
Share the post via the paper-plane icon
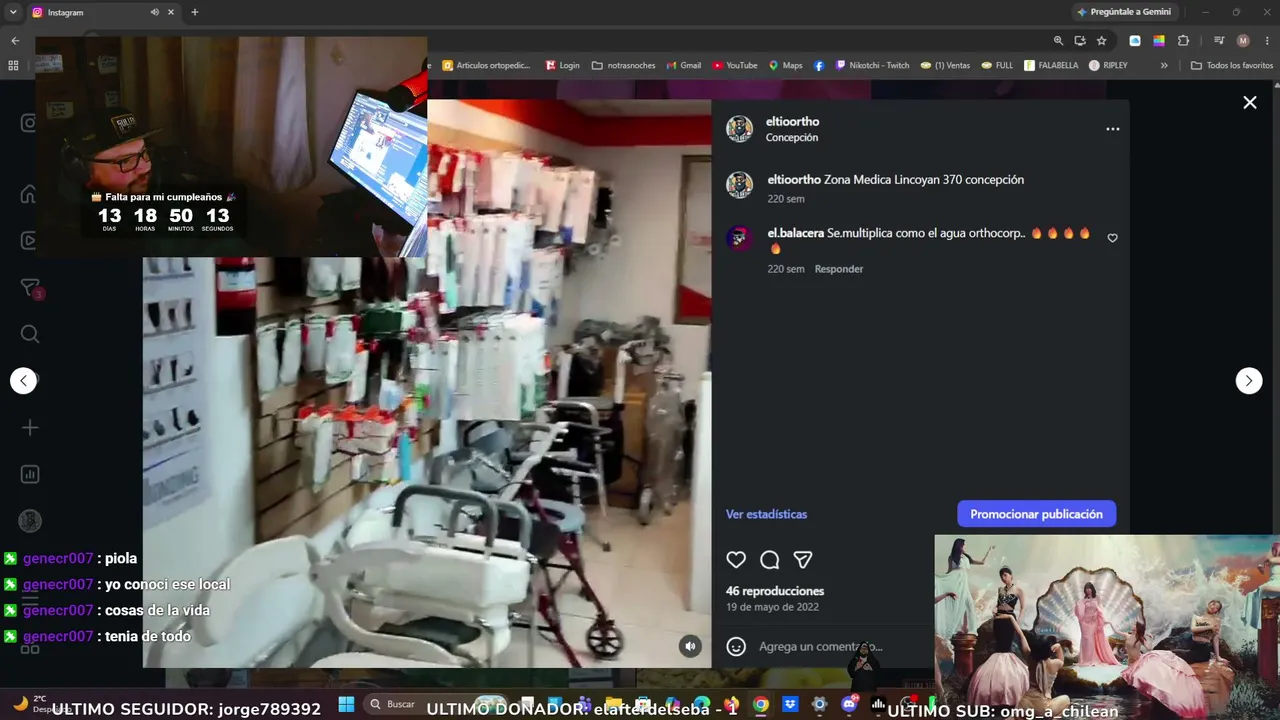(x=802, y=560)
